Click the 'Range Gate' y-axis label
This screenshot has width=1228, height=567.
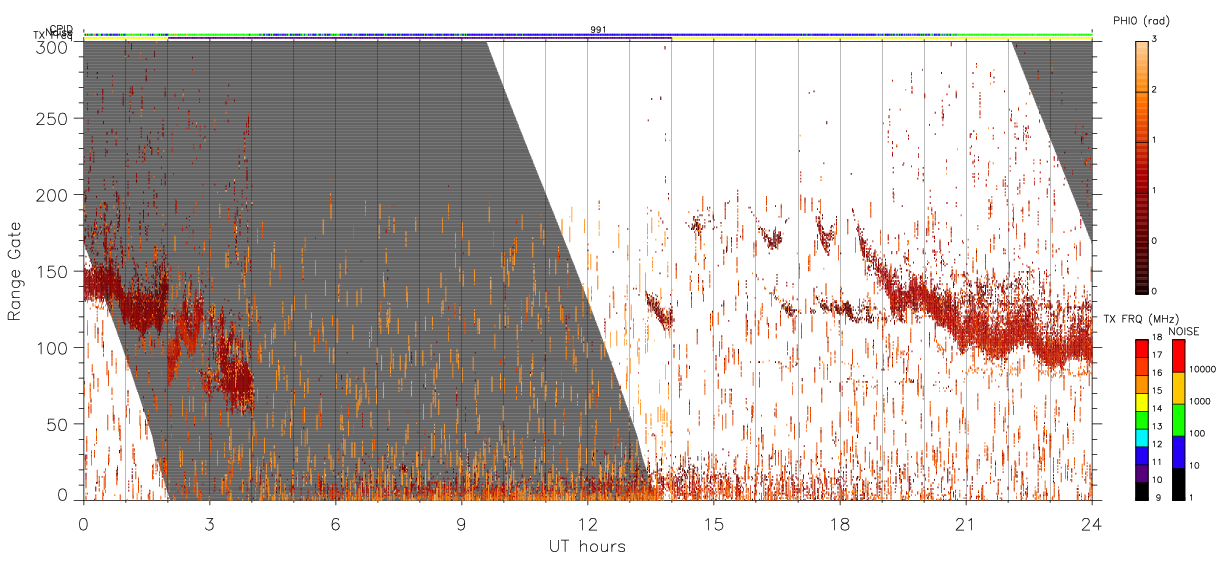click(15, 270)
